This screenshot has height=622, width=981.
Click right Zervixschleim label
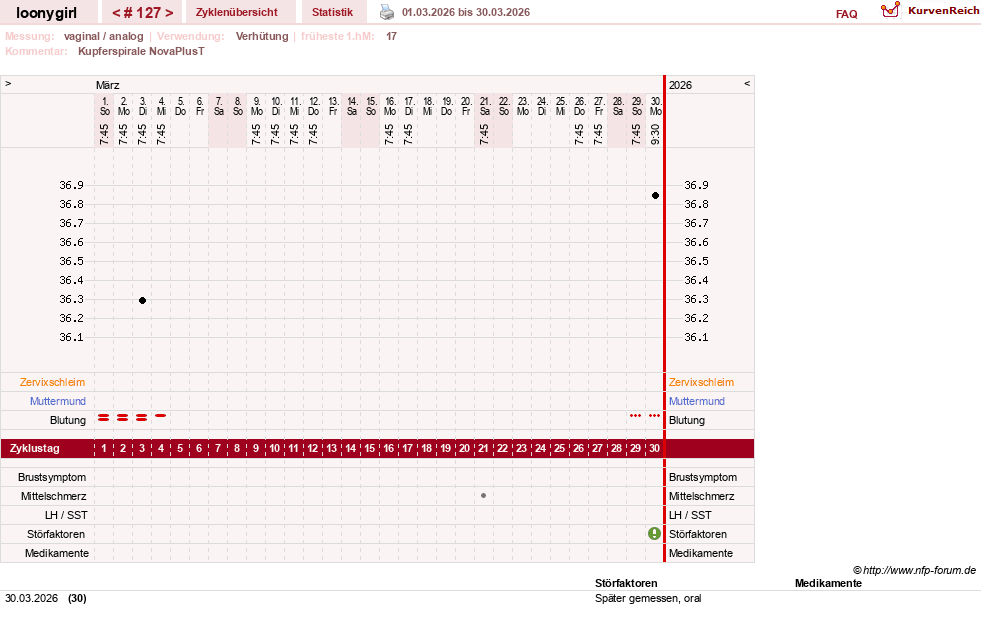point(701,382)
